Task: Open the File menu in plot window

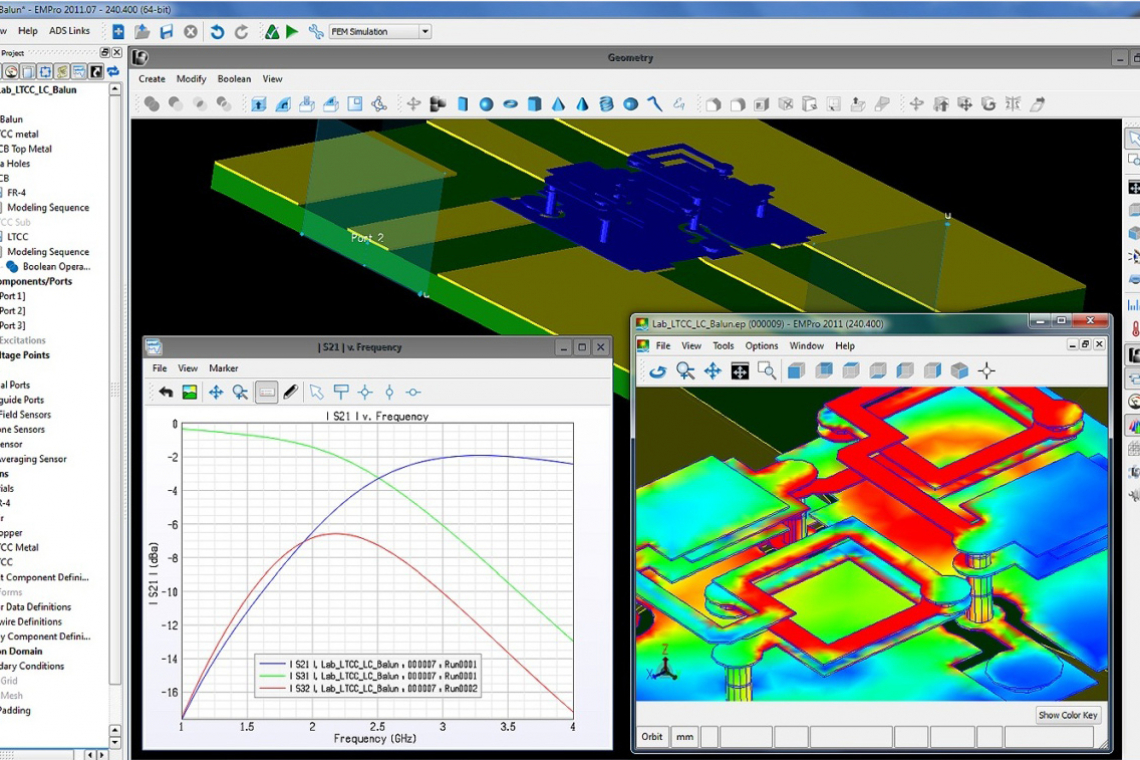Action: [159, 368]
